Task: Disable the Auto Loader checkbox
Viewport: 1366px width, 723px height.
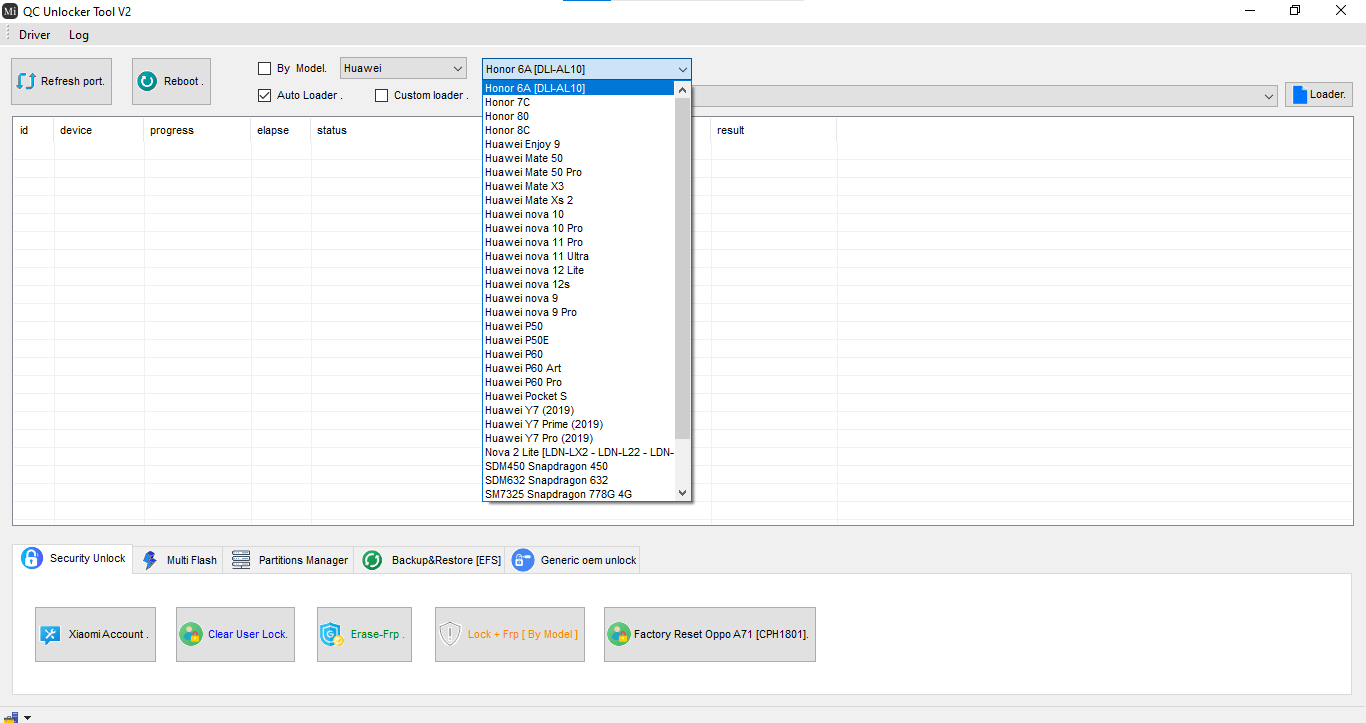Action: coord(265,95)
